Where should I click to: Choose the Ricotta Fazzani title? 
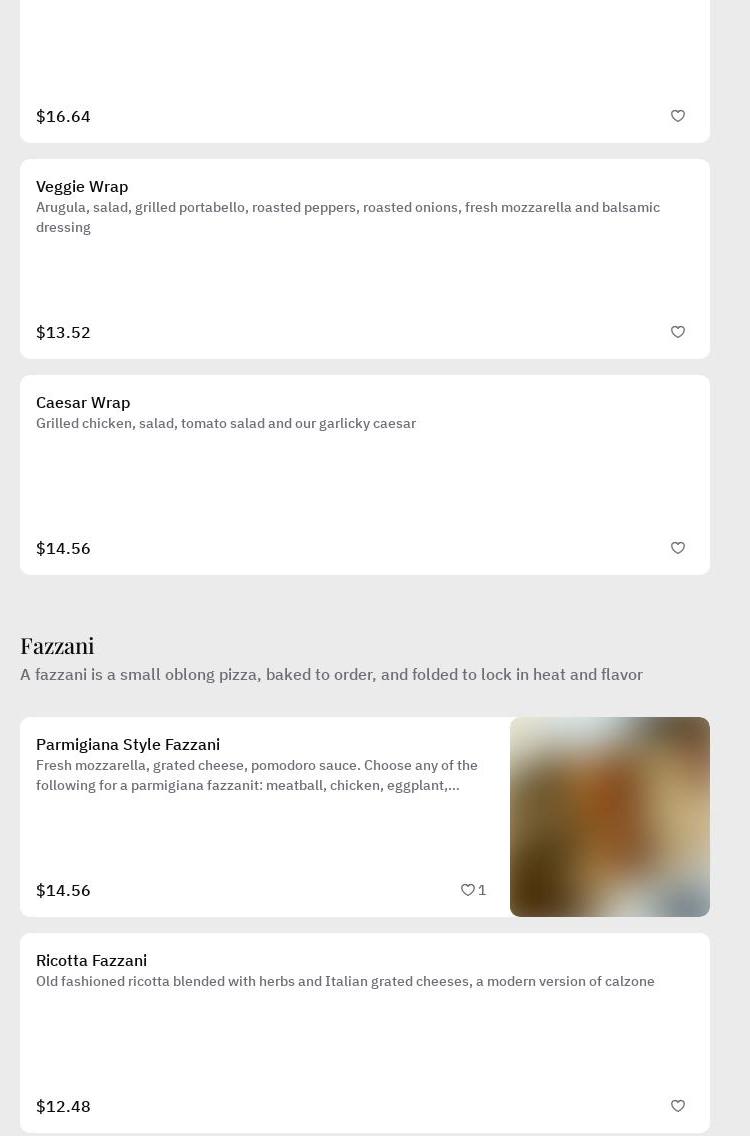(91, 961)
